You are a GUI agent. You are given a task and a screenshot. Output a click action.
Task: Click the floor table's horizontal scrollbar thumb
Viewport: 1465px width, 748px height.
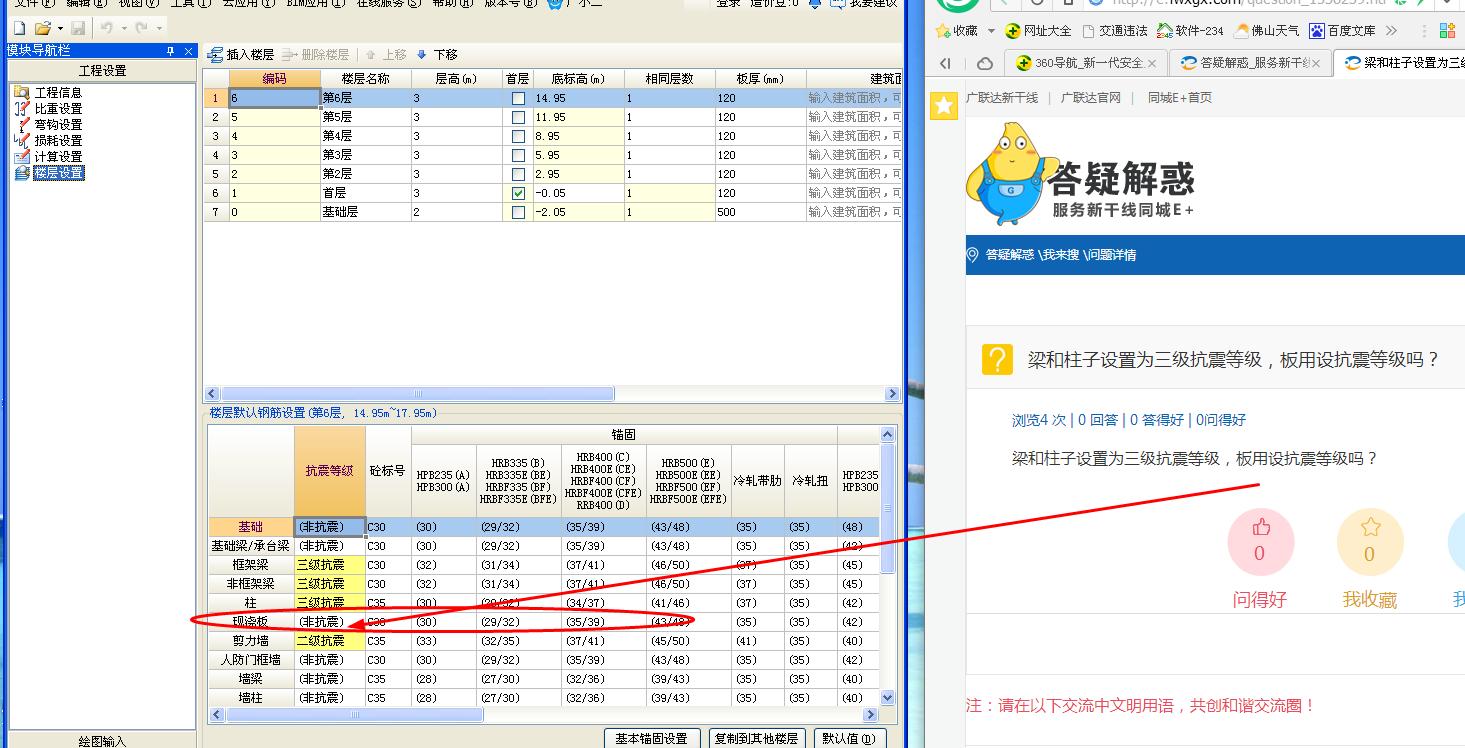pos(419,394)
